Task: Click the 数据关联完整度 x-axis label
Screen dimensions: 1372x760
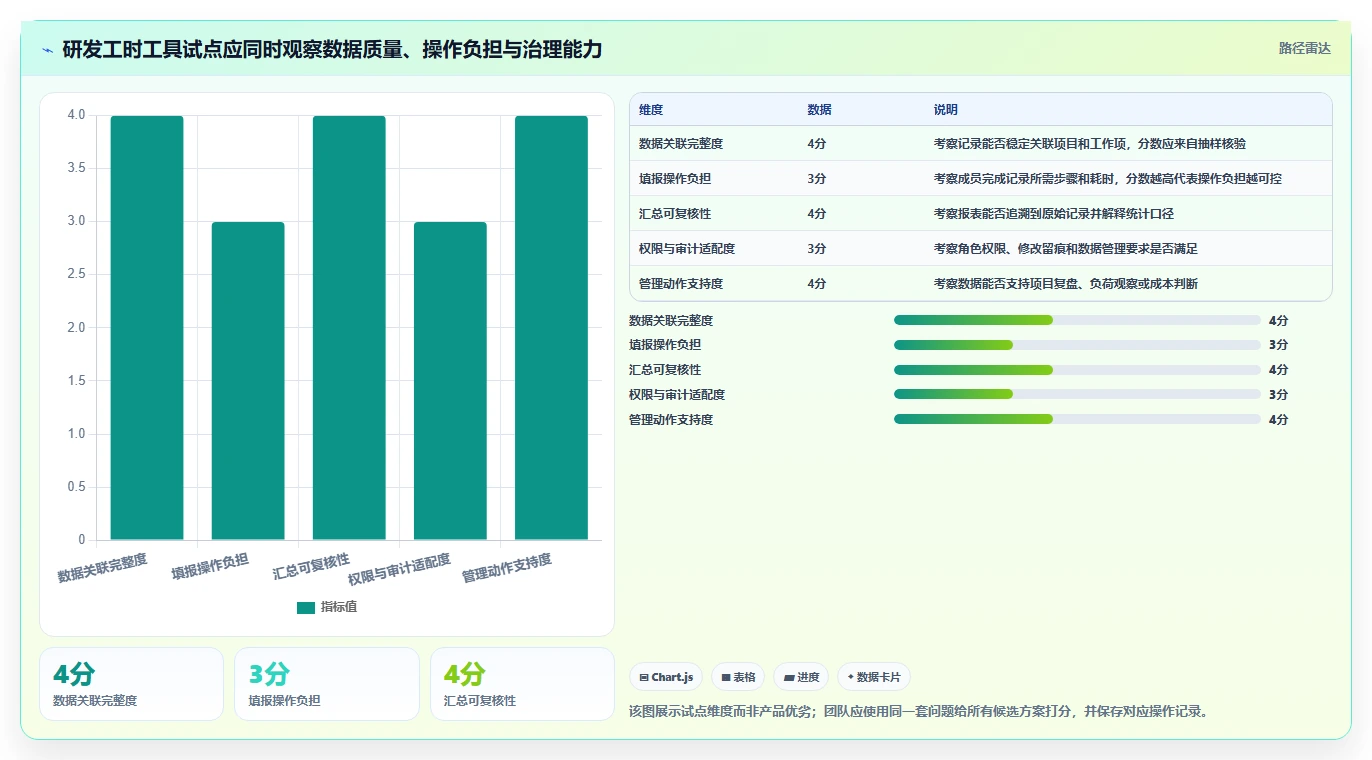Action: coord(103,567)
